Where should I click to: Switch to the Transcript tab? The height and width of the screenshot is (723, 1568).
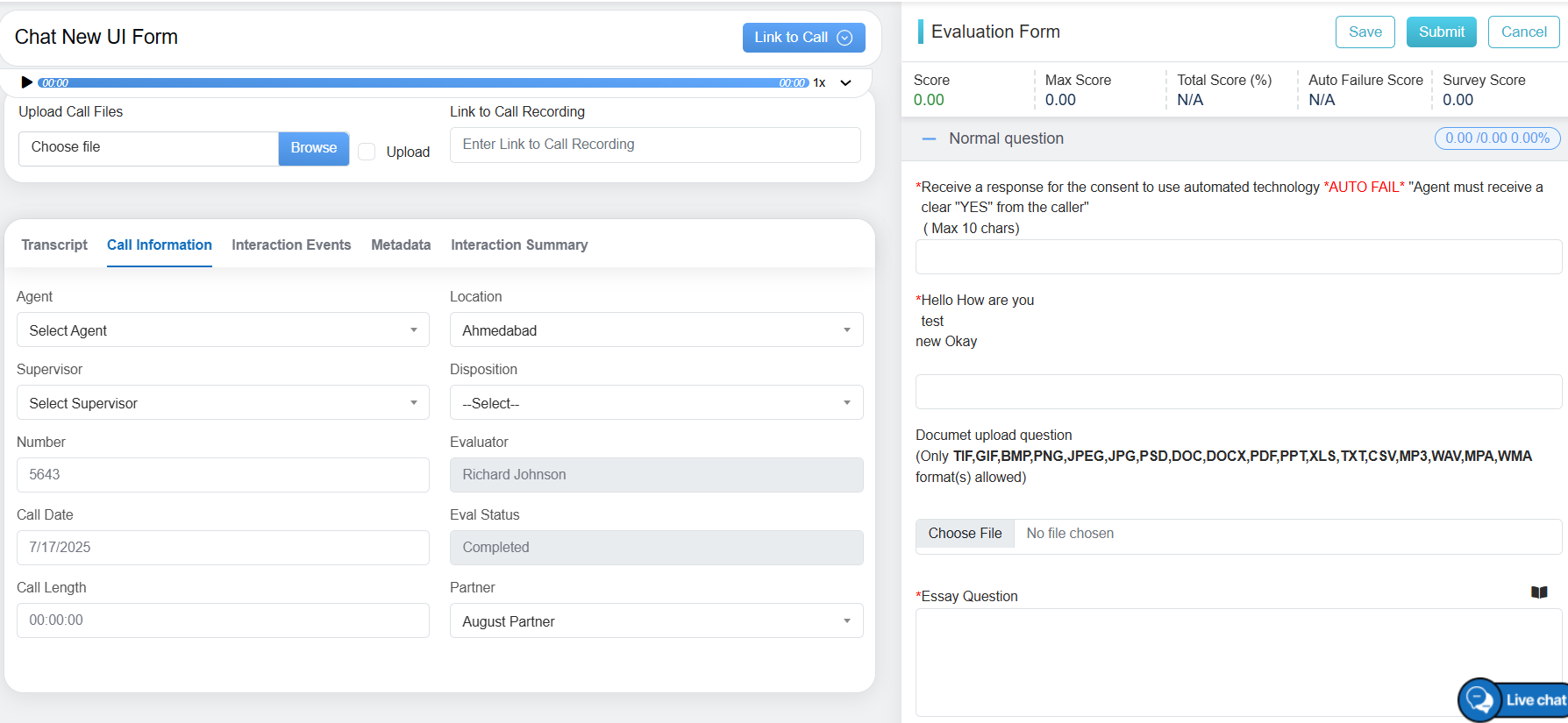[54, 245]
